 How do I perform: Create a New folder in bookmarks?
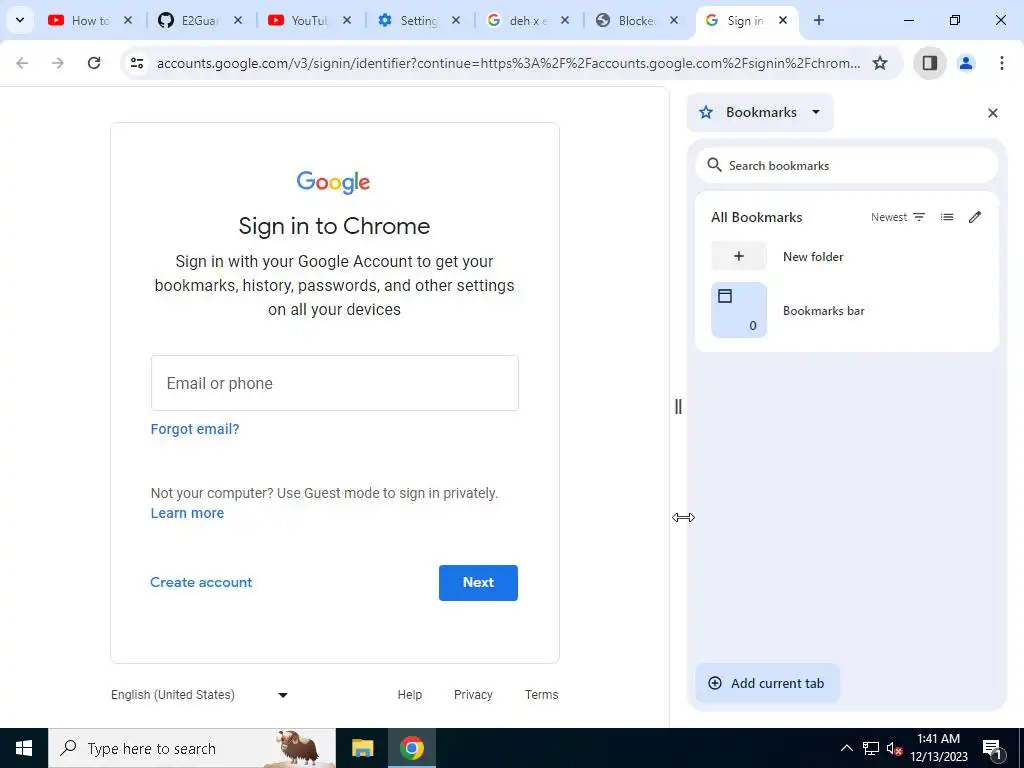tap(847, 256)
